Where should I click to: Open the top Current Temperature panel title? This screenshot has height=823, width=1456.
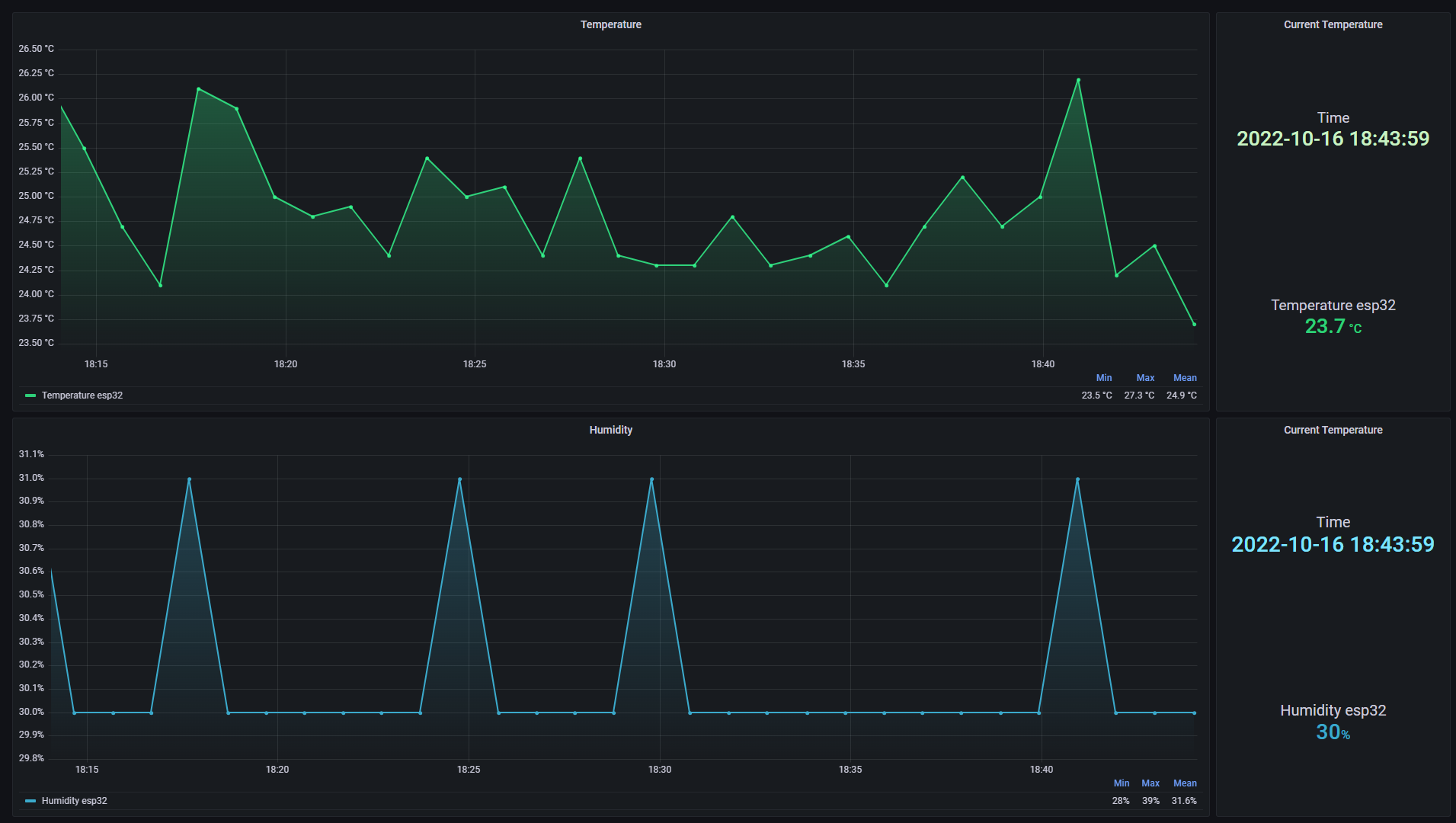1333,24
